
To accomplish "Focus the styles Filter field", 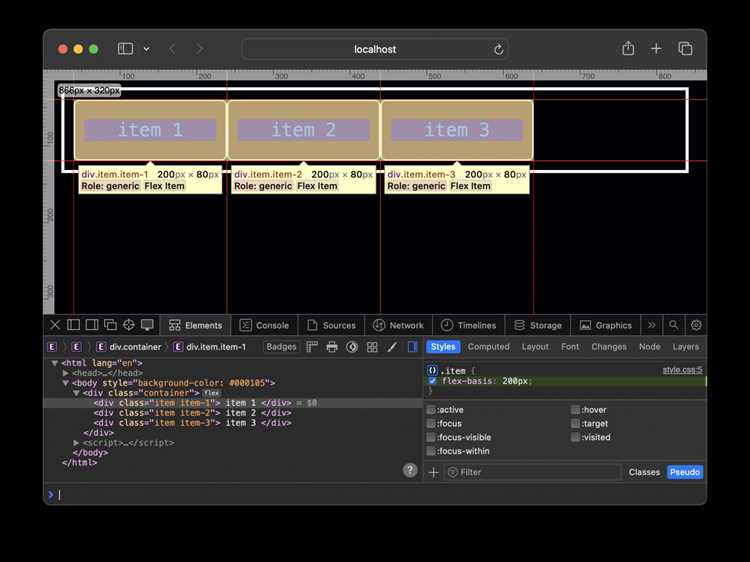I will click(533, 472).
